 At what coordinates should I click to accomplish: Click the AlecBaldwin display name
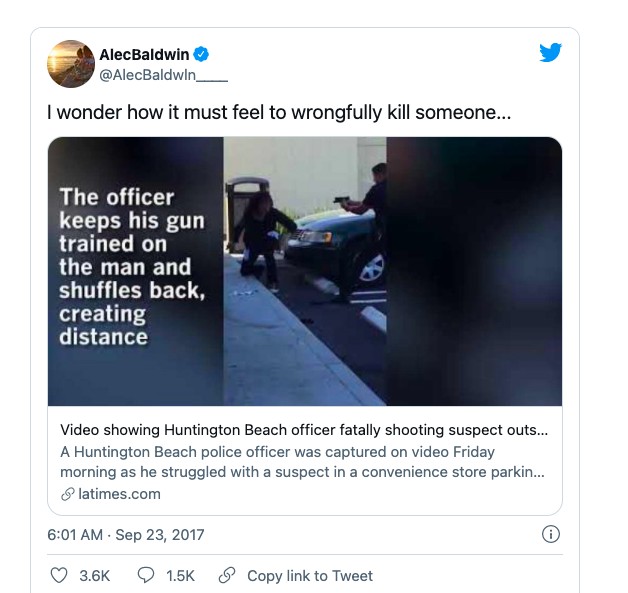coord(144,54)
